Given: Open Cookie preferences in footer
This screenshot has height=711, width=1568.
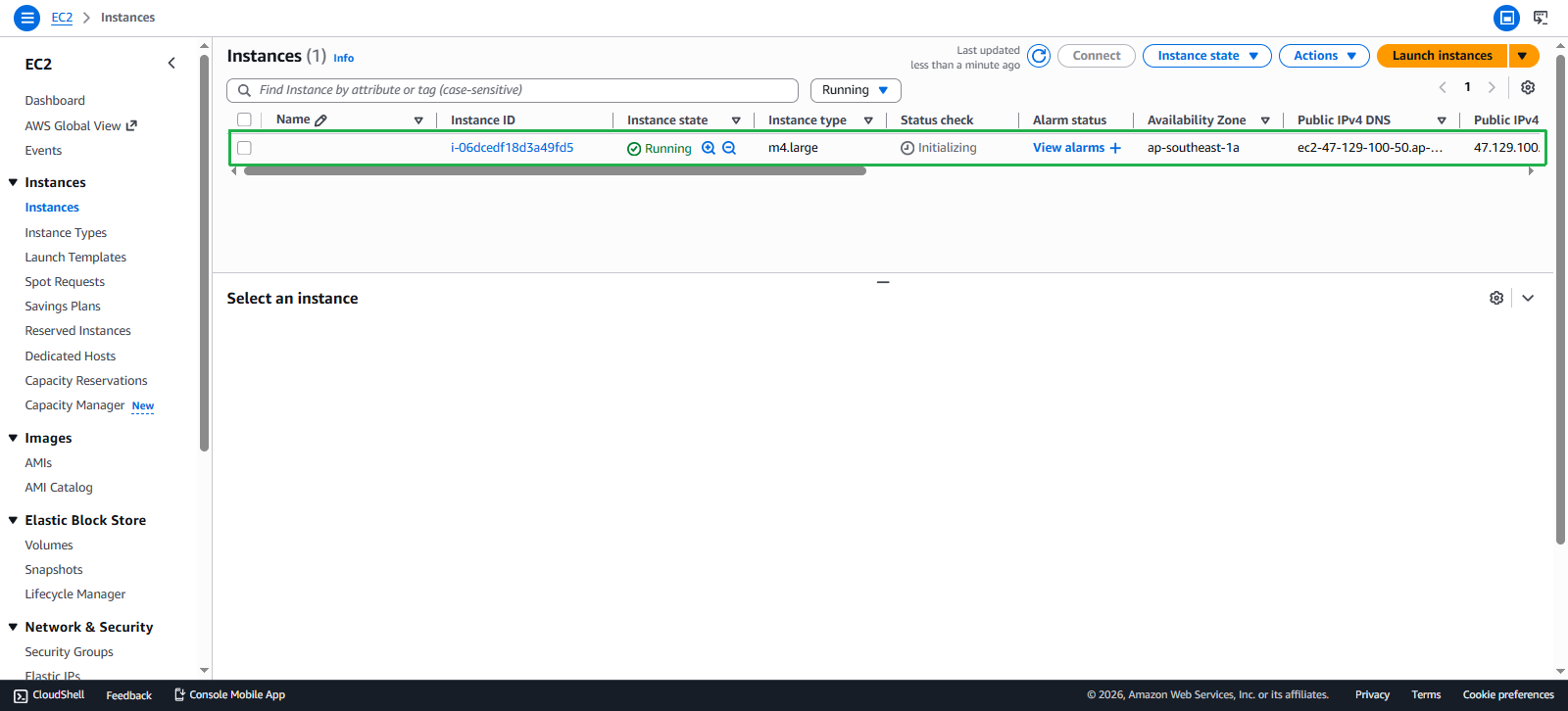Looking at the screenshot, I should (x=1508, y=695).
